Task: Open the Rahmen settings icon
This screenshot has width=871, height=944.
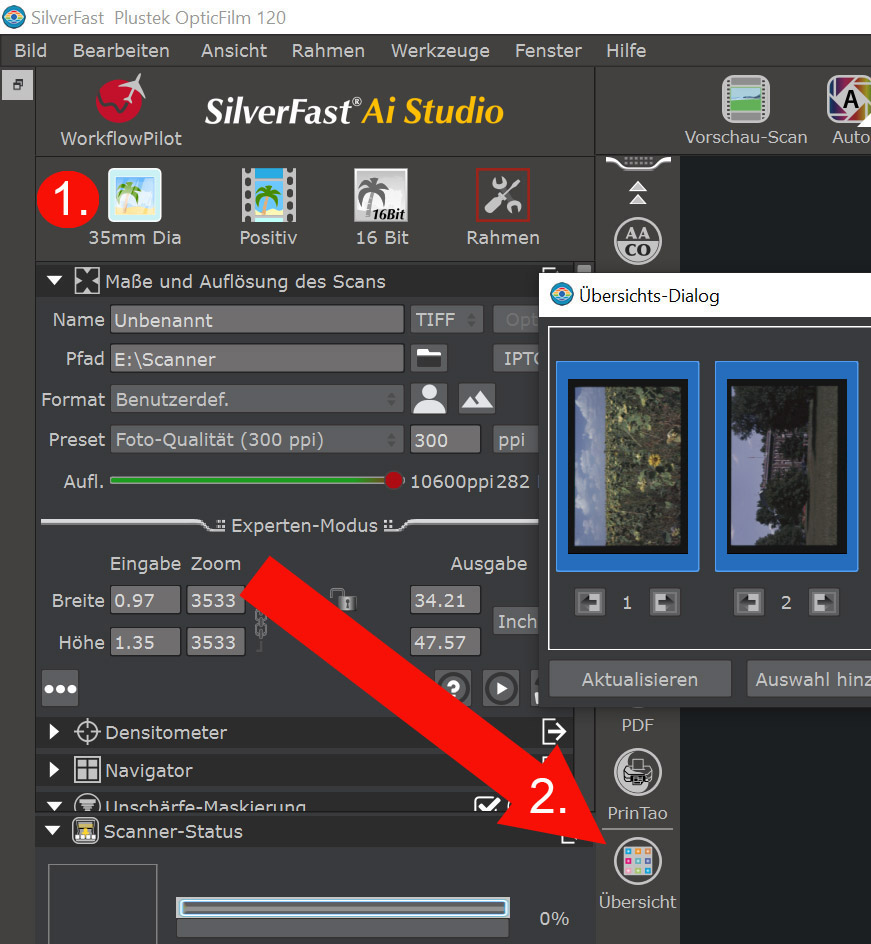Action: click(x=502, y=196)
